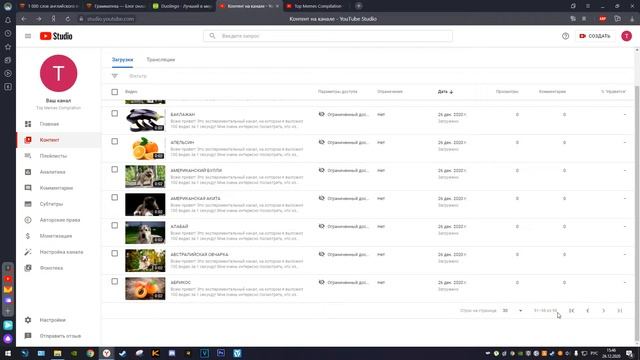
Task: Switch to the Загрузки tab
Action: pos(122,60)
